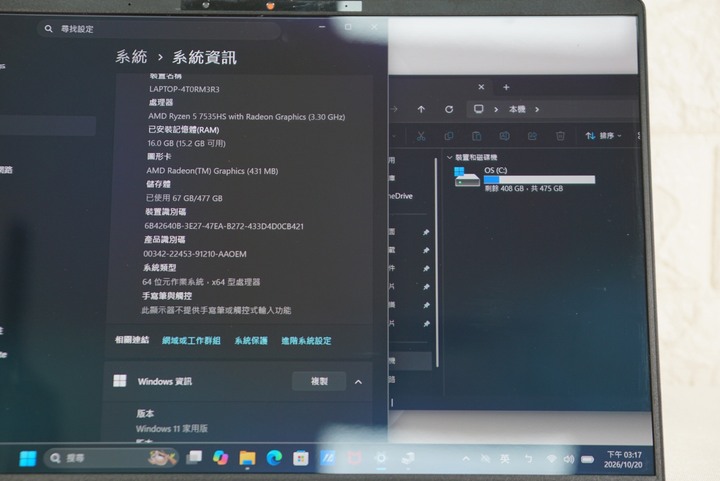Go back to 系統 breadcrumb in Settings
720x481 pixels.
click(131, 57)
